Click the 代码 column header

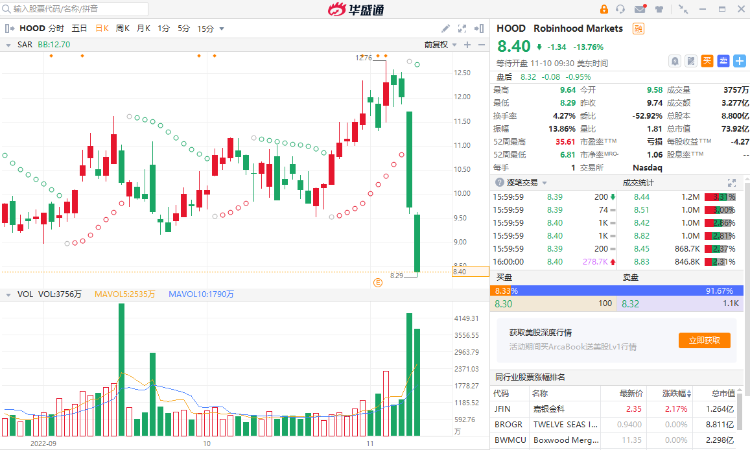click(x=501, y=394)
